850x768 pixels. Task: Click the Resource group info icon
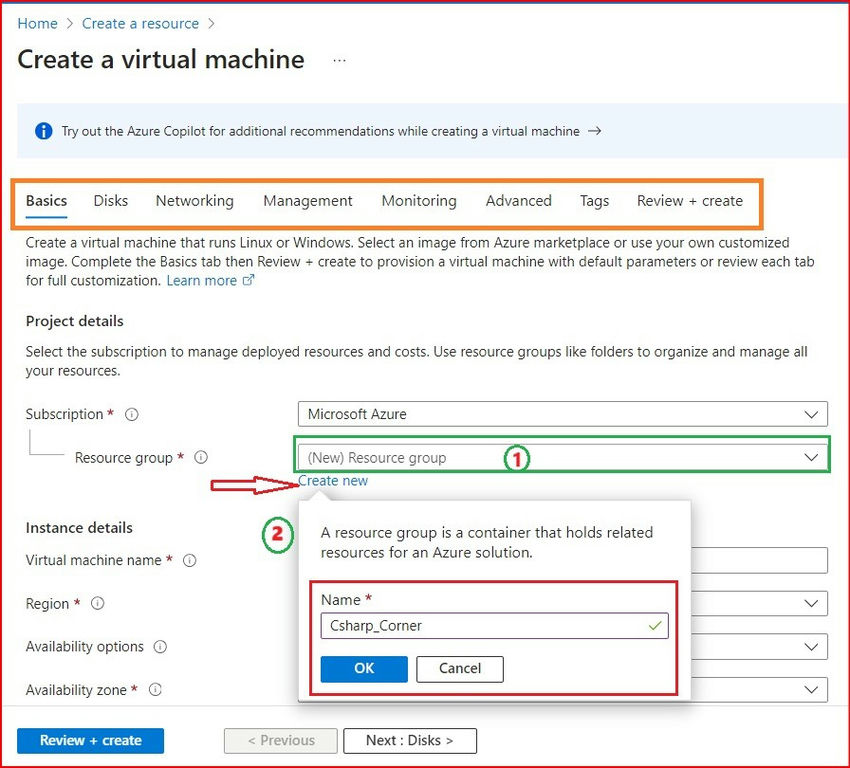200,457
